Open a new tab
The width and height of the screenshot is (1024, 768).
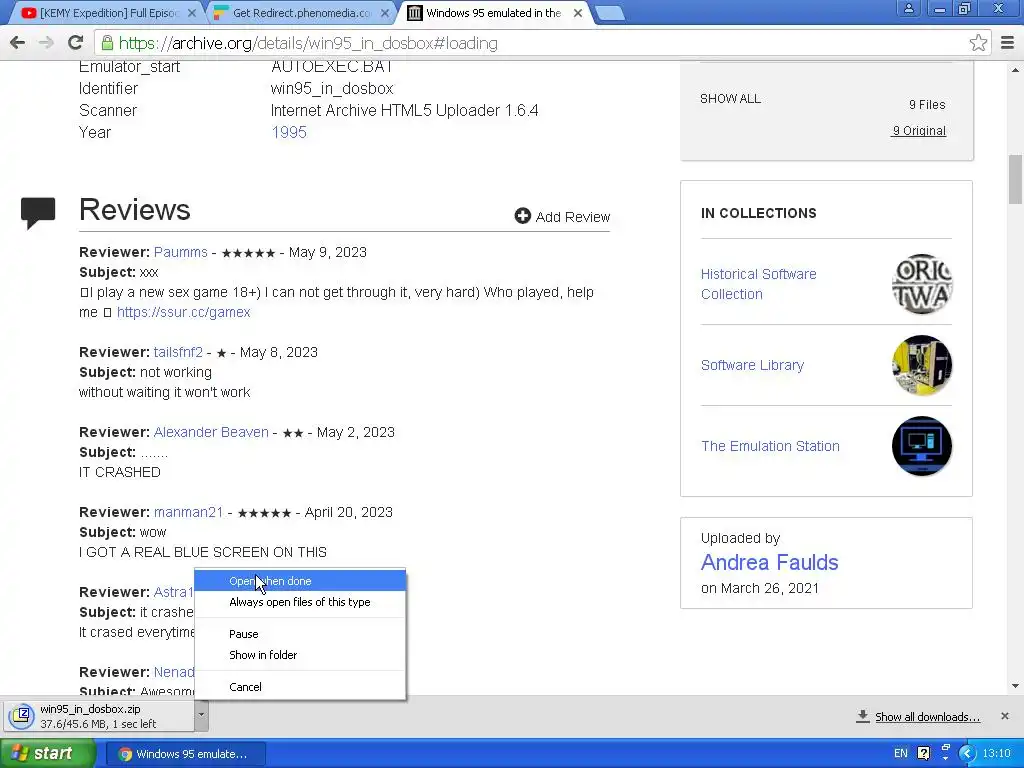click(x=610, y=13)
